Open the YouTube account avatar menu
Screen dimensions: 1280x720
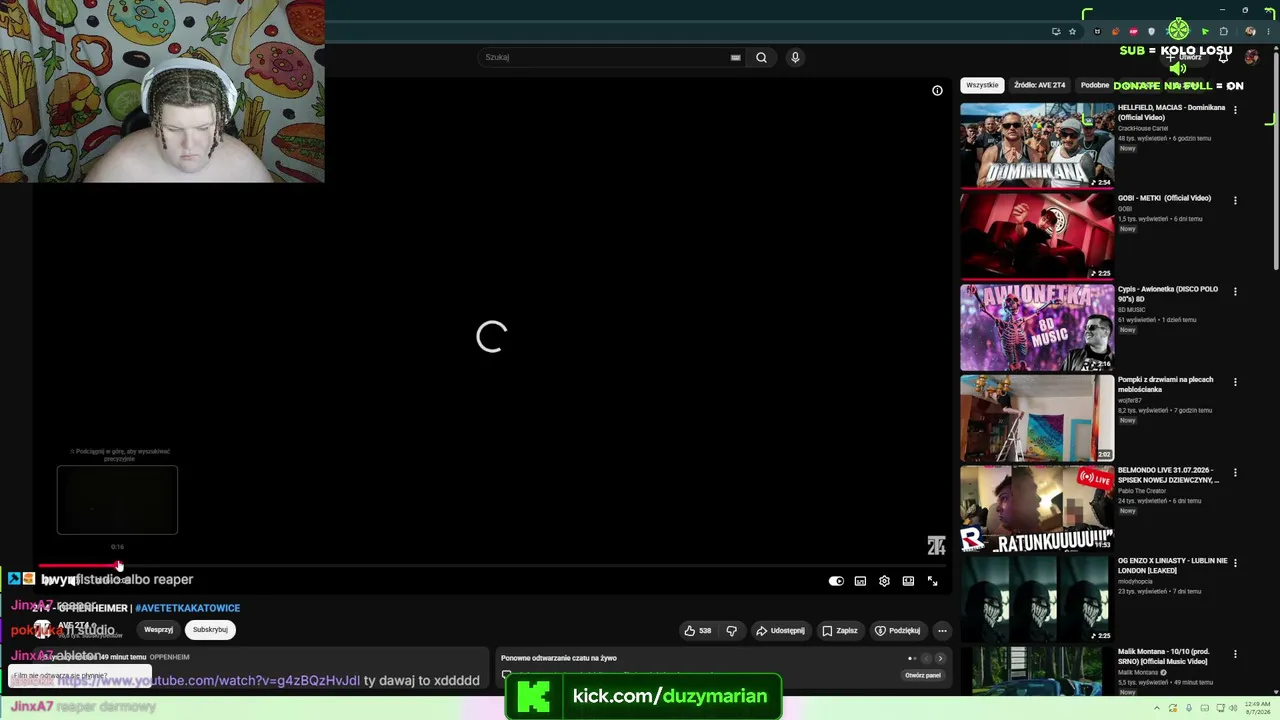1251,58
